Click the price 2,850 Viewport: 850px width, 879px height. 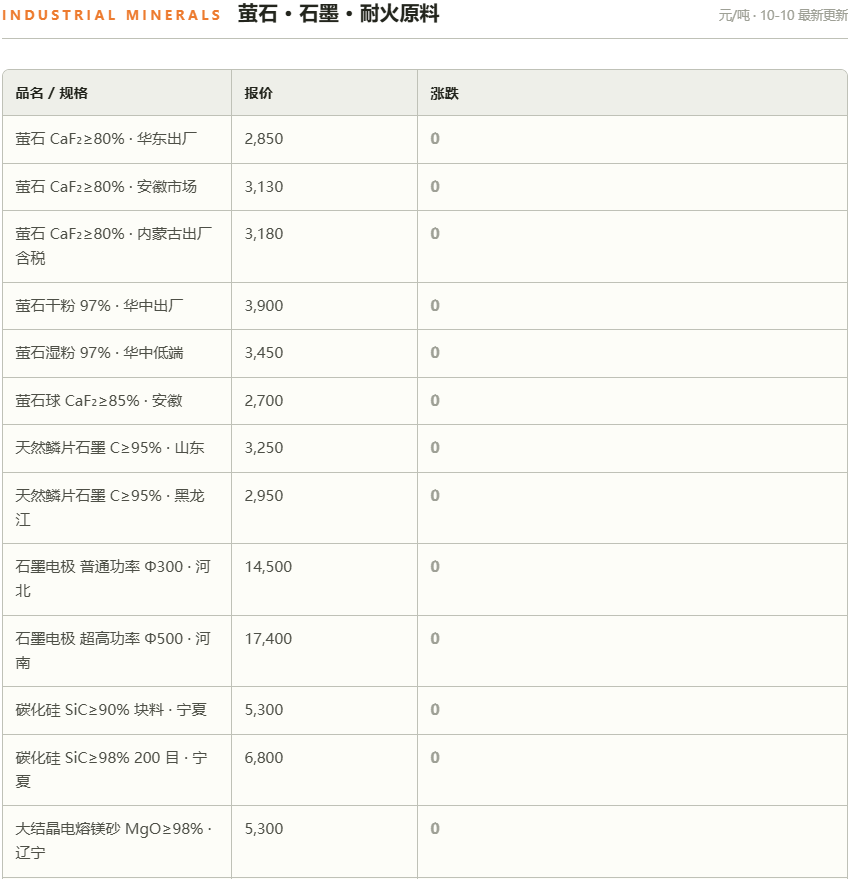tap(264, 139)
